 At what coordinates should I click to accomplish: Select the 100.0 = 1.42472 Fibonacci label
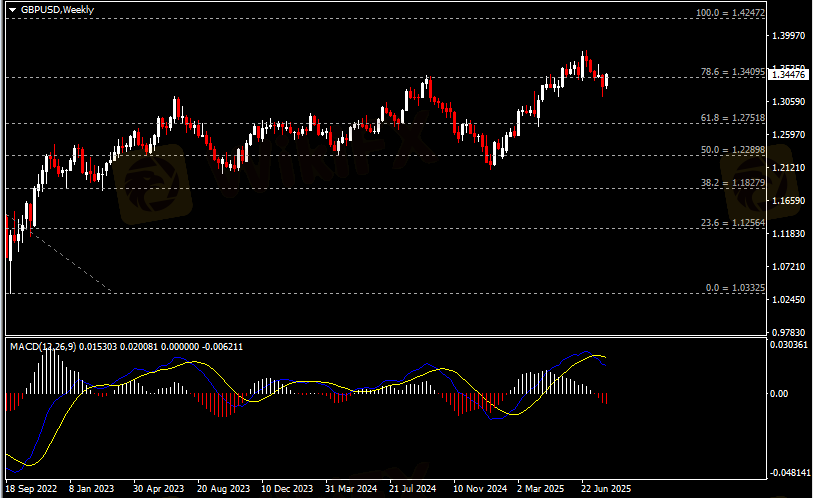pyautogui.click(x=730, y=12)
